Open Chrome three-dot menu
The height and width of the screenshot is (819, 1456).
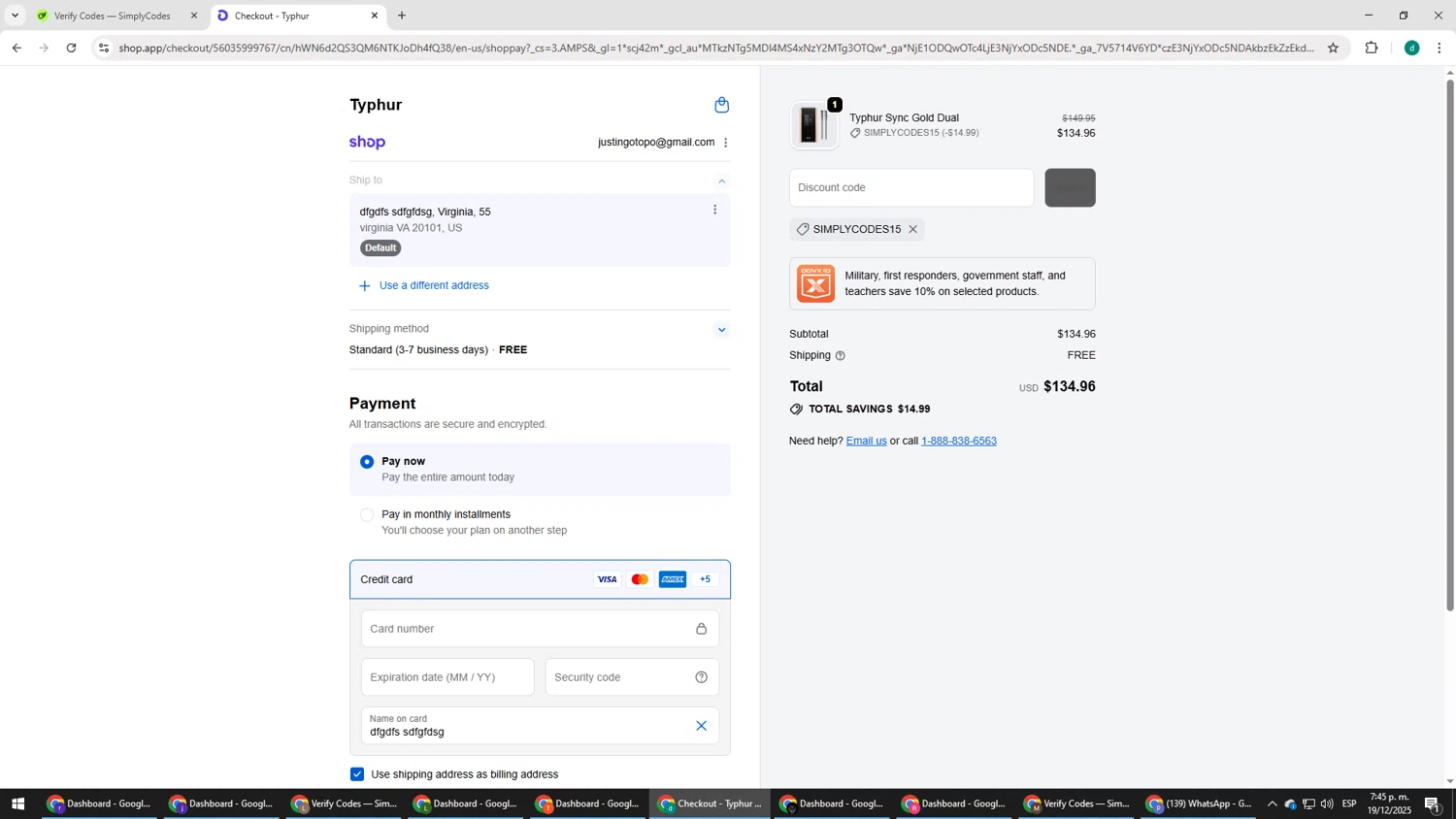[x=1439, y=48]
